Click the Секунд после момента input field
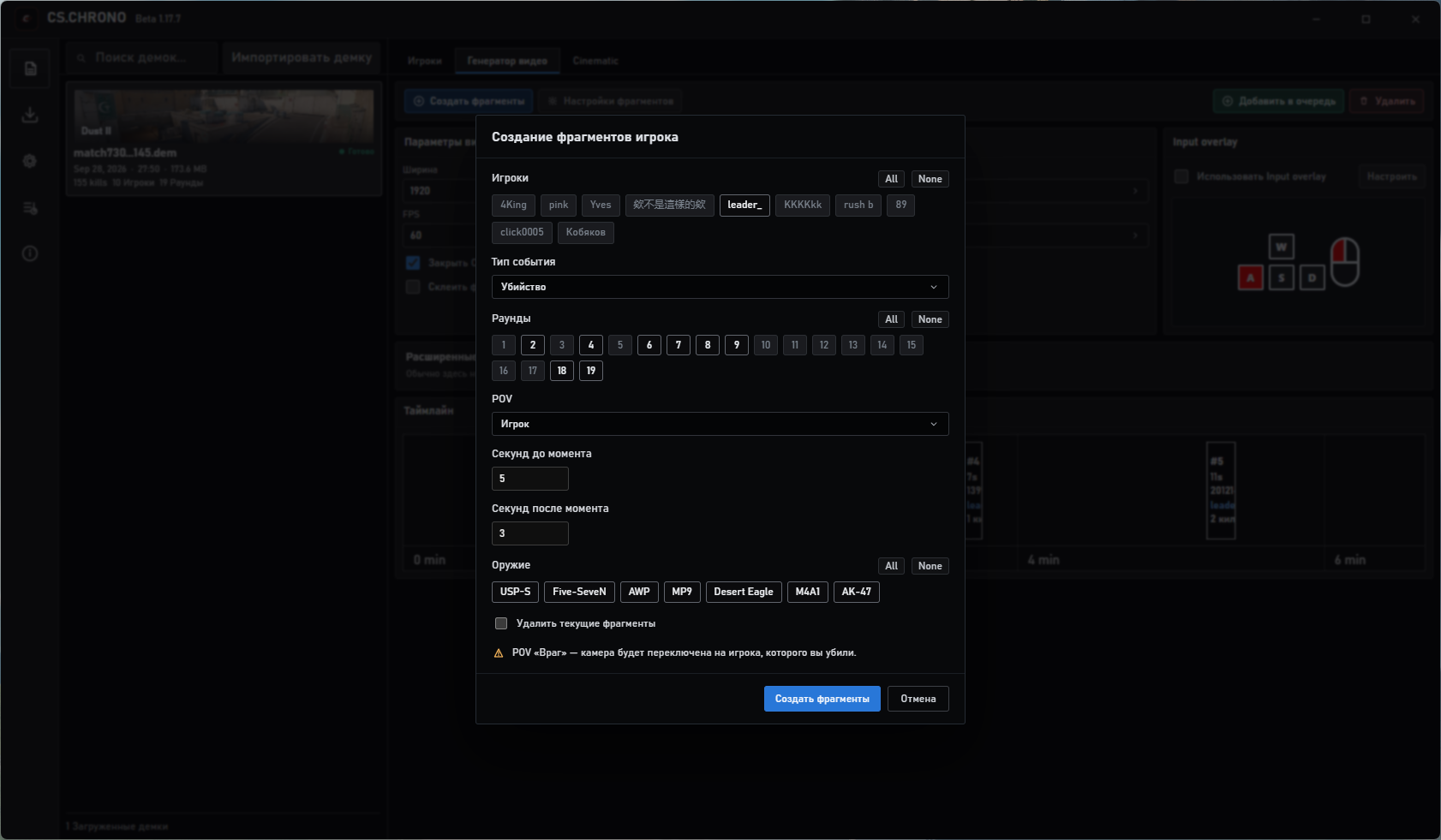 tap(530, 533)
